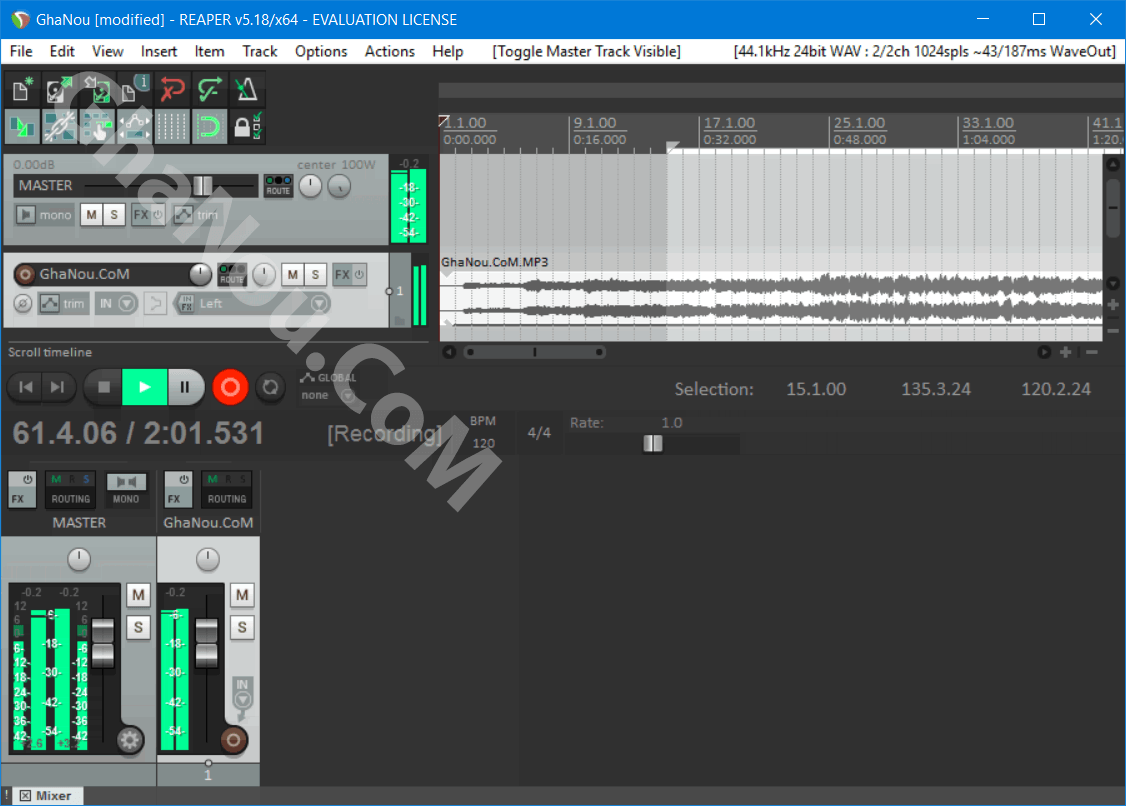The height and width of the screenshot is (806, 1126).
Task: Click the Pause button
Action: (185, 387)
